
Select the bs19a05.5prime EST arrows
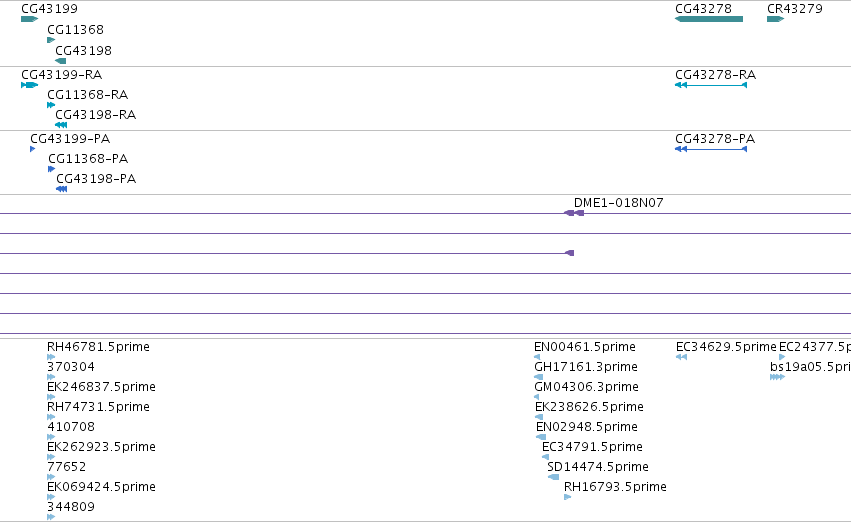coord(777,377)
